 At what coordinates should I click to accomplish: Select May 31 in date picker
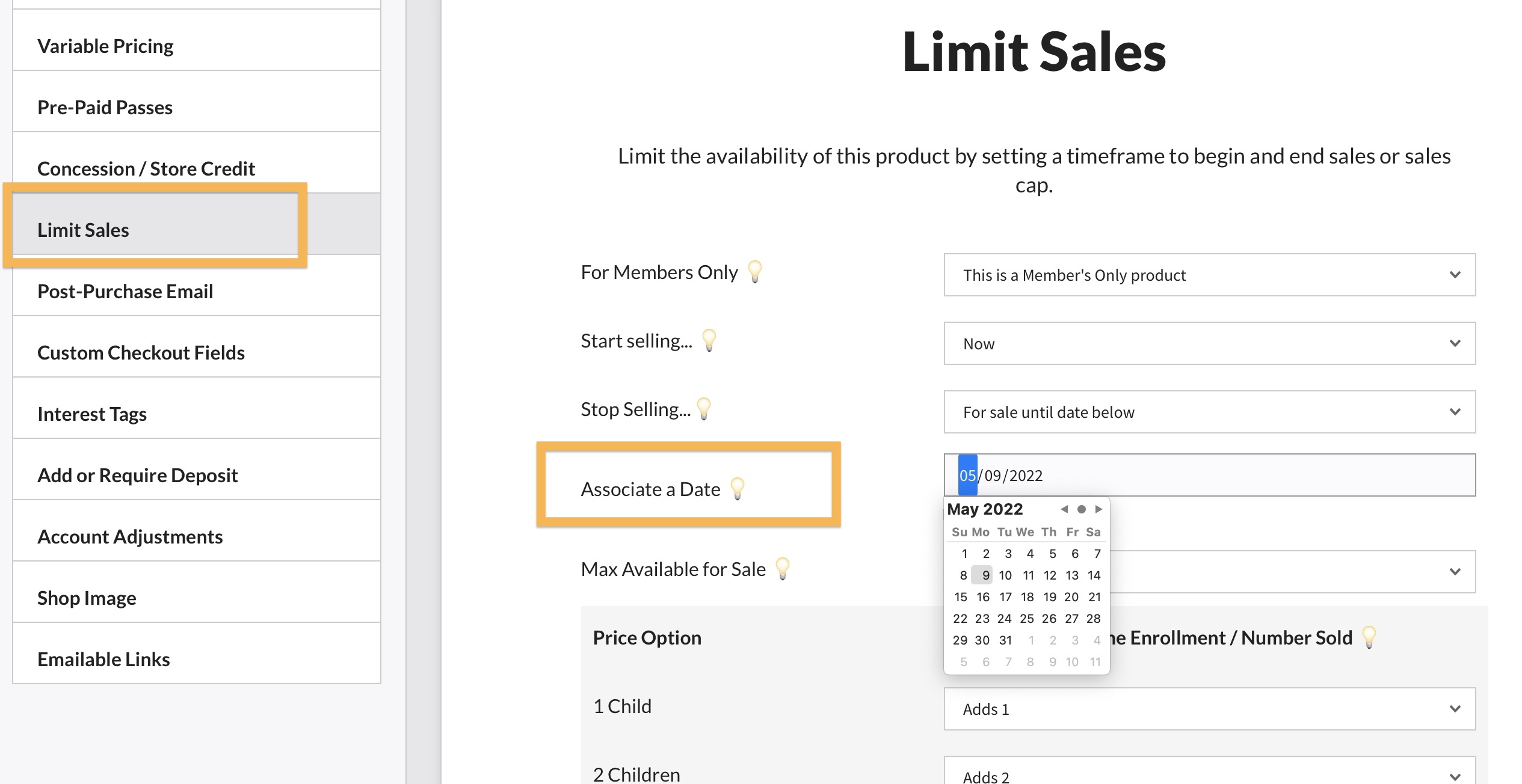click(x=1005, y=640)
